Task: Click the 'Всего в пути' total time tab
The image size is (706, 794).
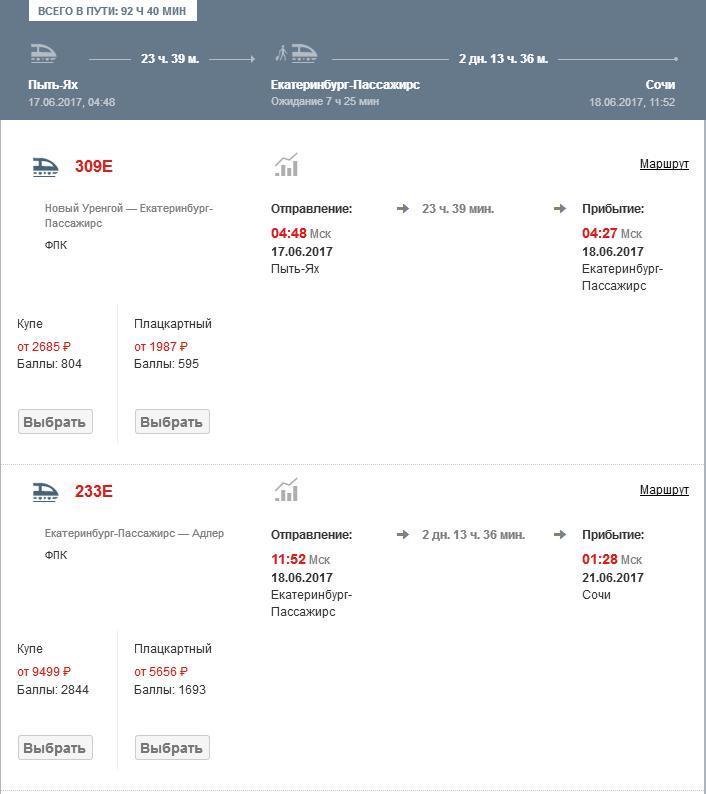Action: [112, 11]
